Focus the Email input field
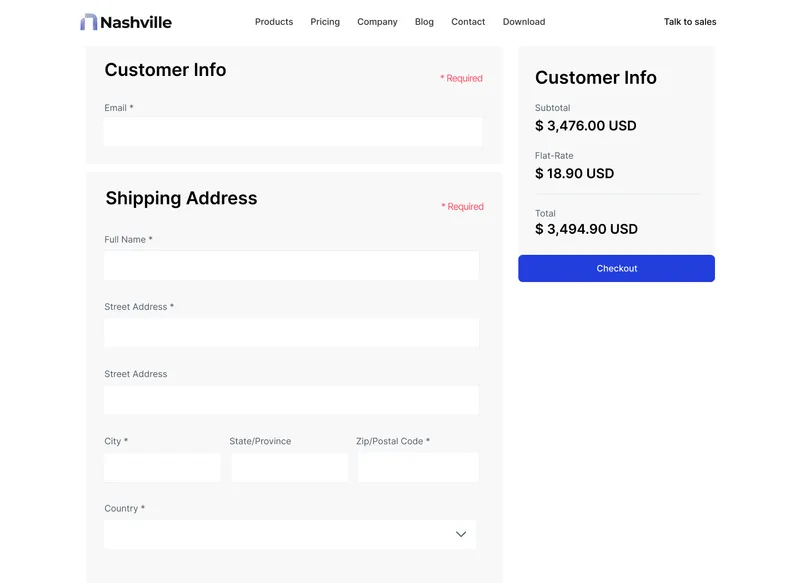Viewport: 800px width, 583px height. click(292, 131)
